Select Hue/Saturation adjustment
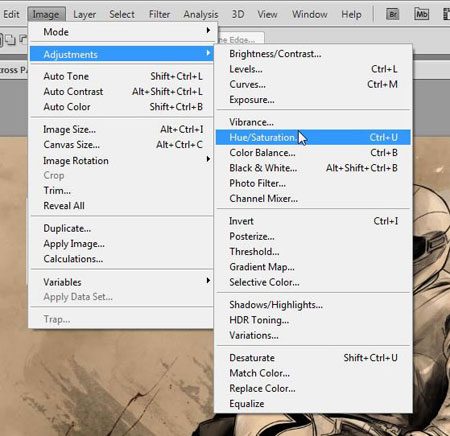 point(313,137)
